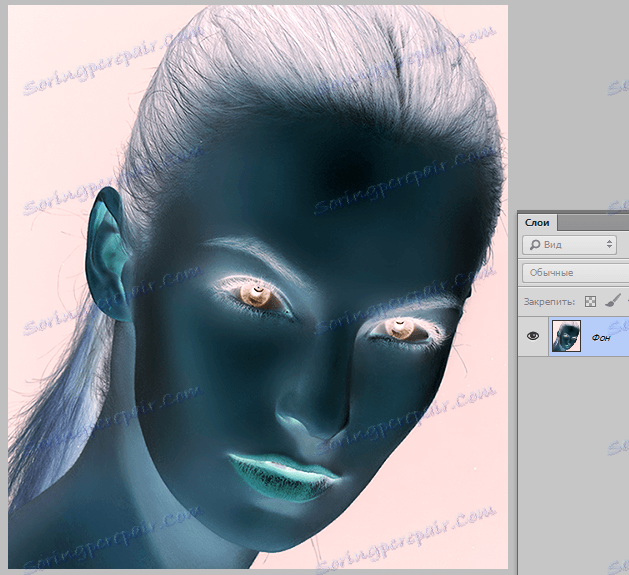Click the magnifier icon in layer filter
629x575 pixels.
pos(535,244)
